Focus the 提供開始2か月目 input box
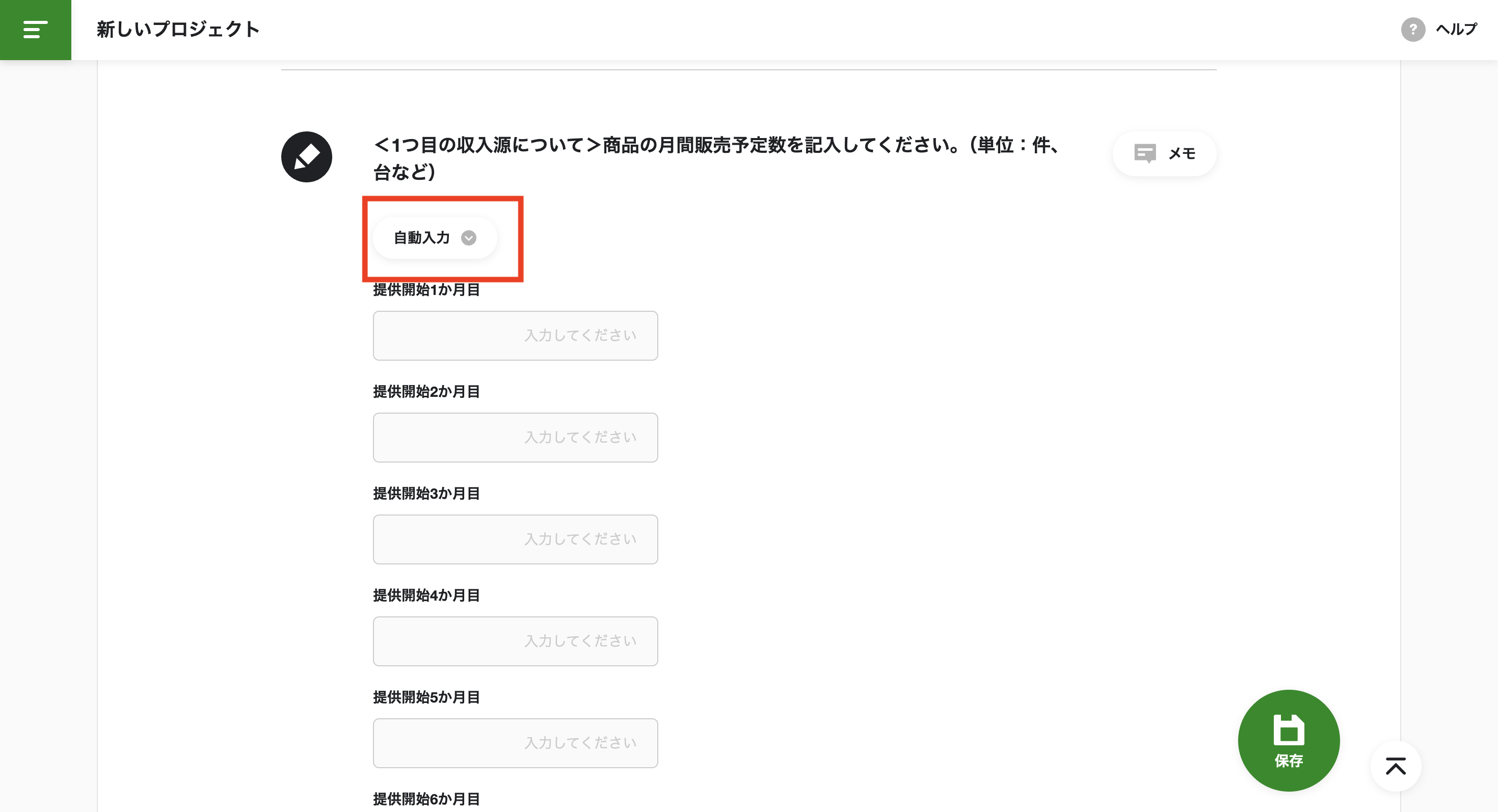This screenshot has width=1498, height=812. pos(515,437)
